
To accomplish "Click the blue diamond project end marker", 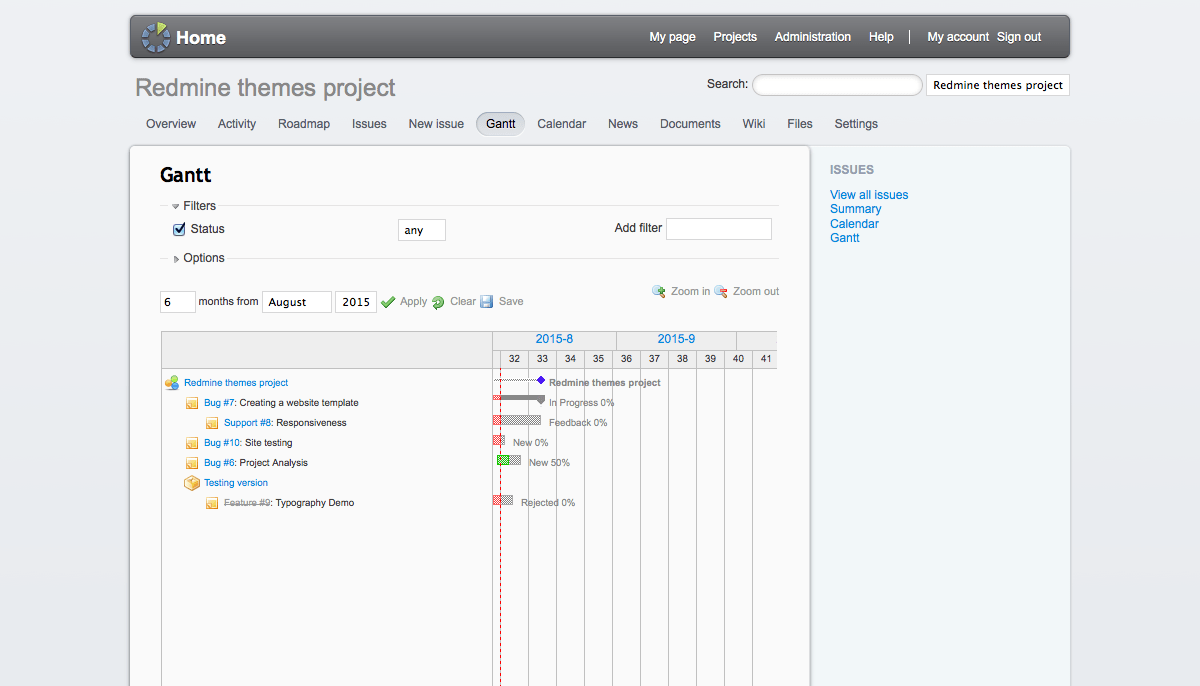I will (x=541, y=380).
